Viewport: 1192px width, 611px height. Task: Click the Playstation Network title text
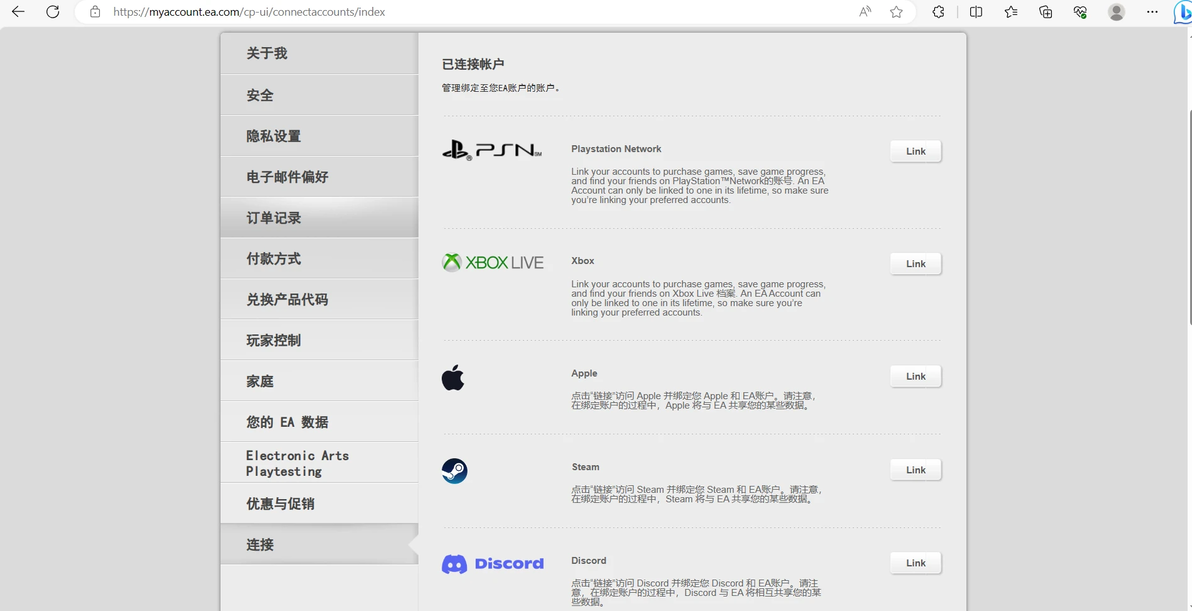pos(616,149)
